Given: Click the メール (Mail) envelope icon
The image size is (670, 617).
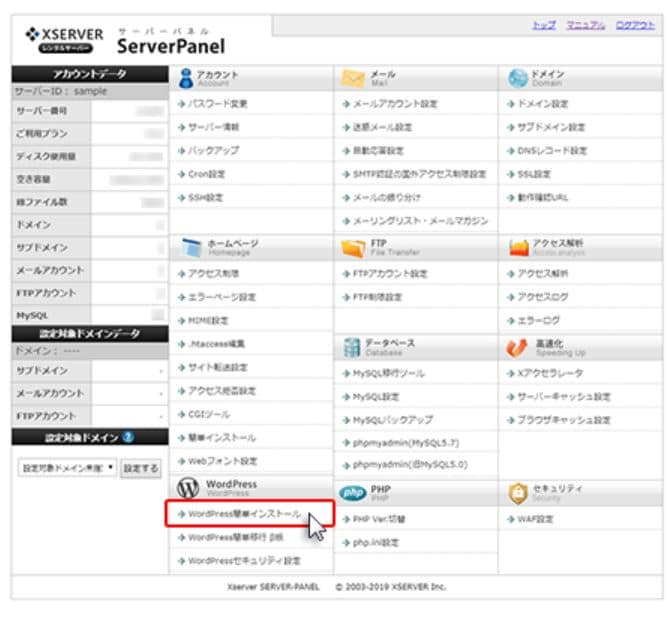Looking at the screenshot, I should 352,78.
